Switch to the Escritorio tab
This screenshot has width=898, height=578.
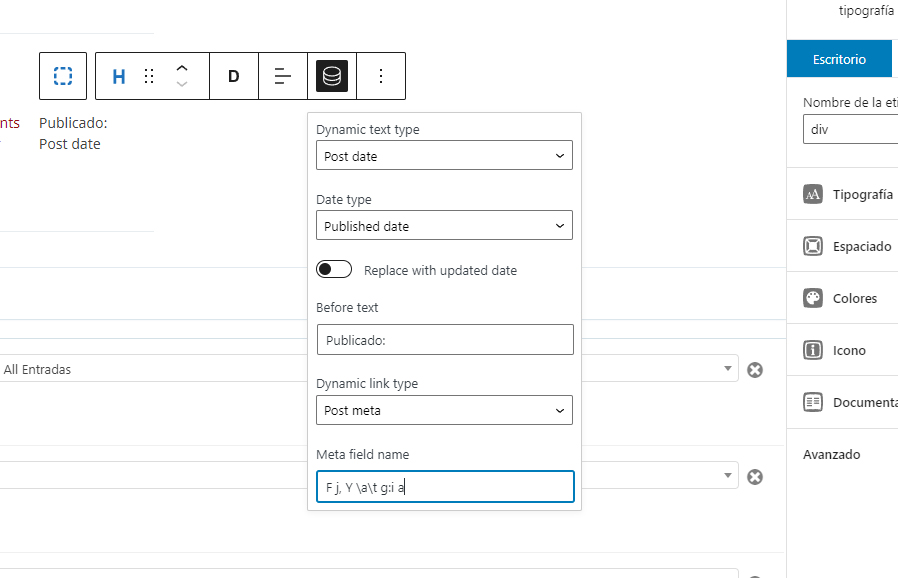839,58
